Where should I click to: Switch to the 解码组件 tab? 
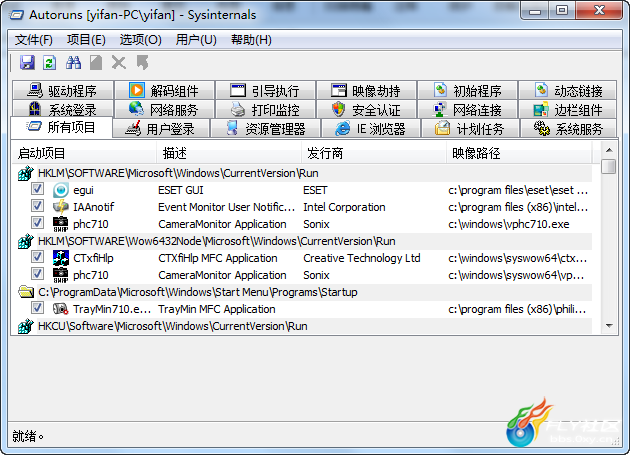[x=164, y=90]
